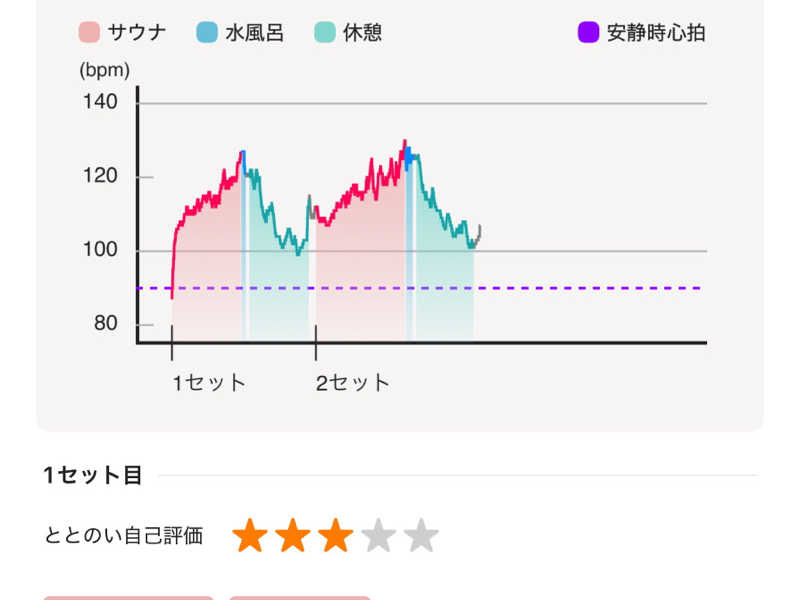Click the first set's blue water-bath band

[x=244, y=245]
